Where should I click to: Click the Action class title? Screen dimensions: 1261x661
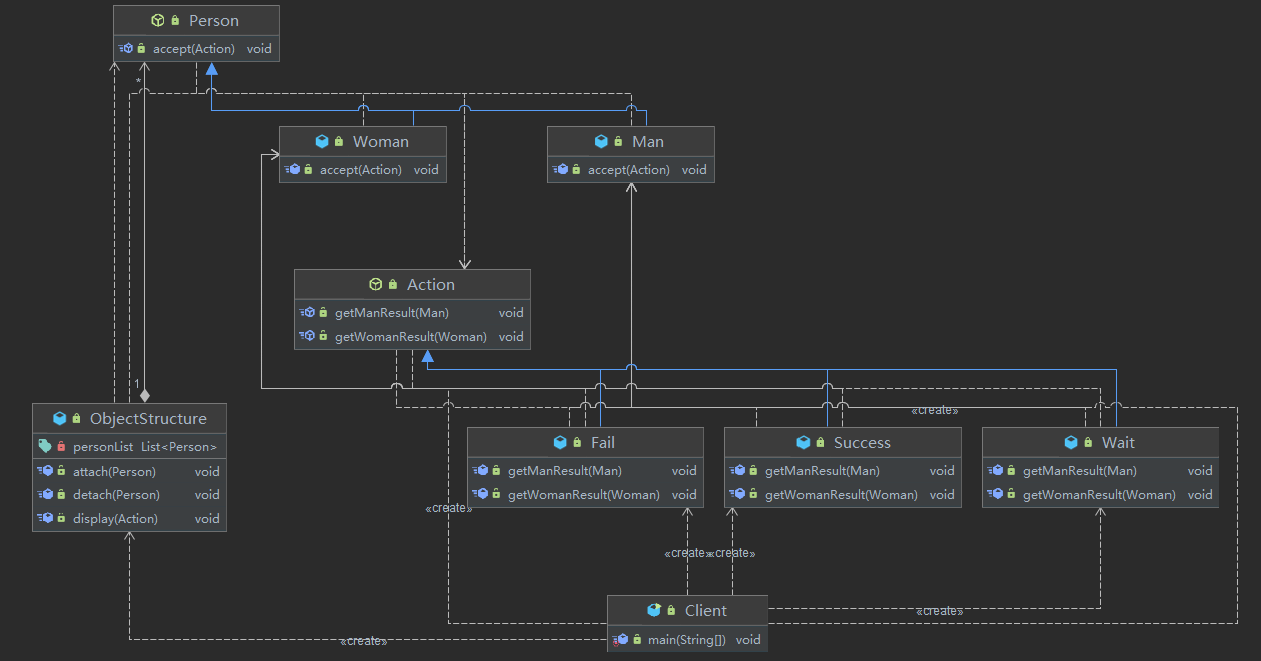(x=431, y=285)
